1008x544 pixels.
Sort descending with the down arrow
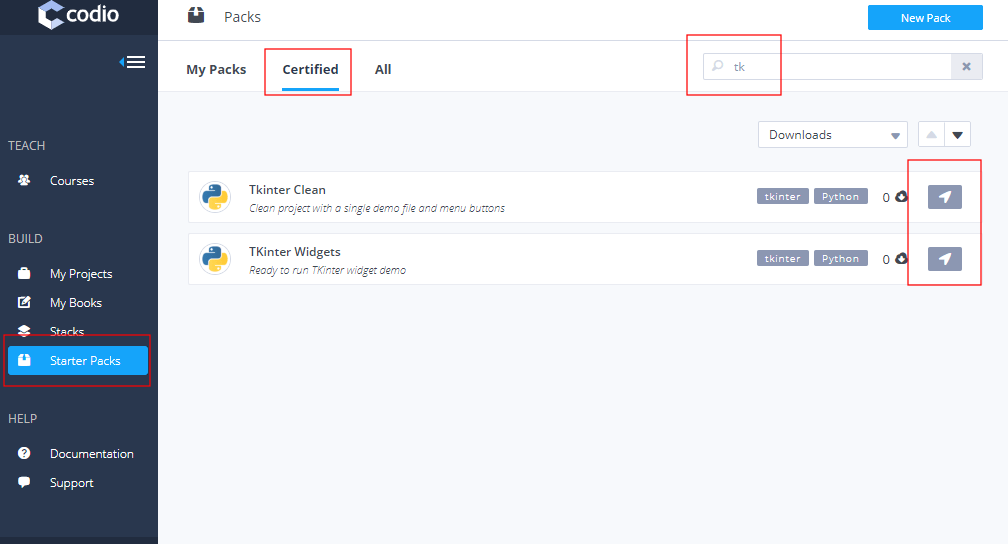957,135
